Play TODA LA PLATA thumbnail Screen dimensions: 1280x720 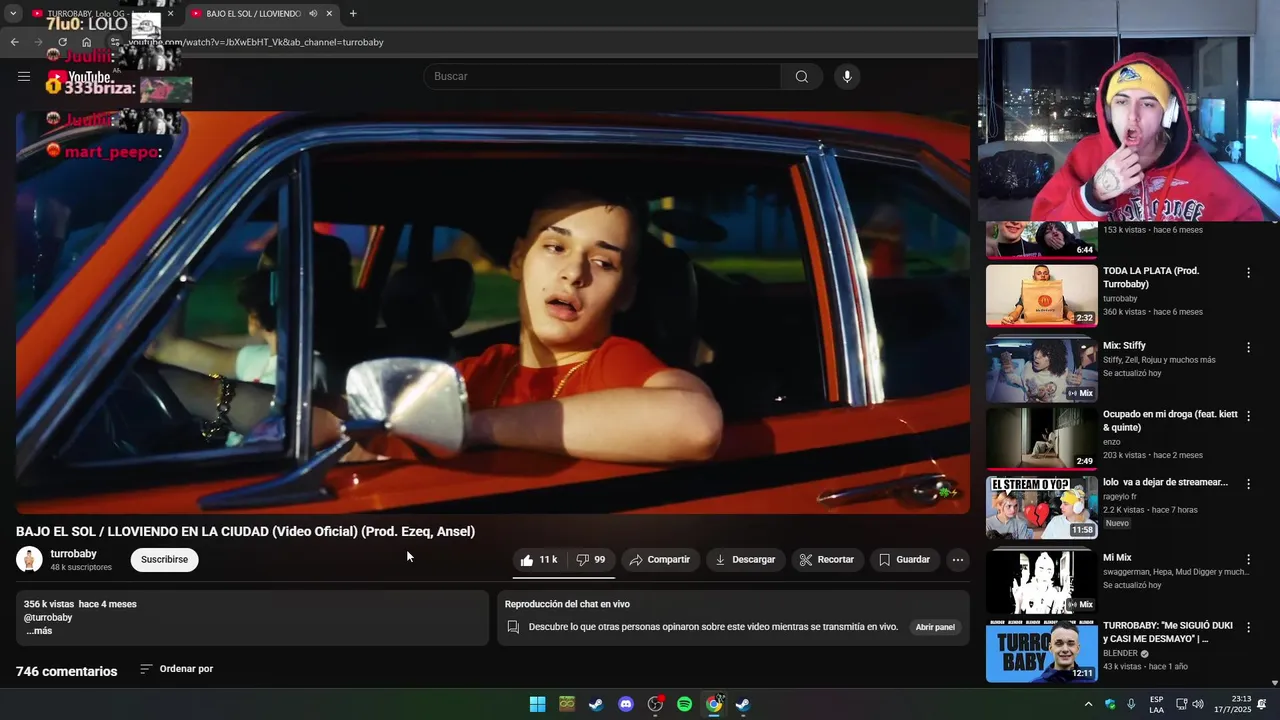[1041, 295]
